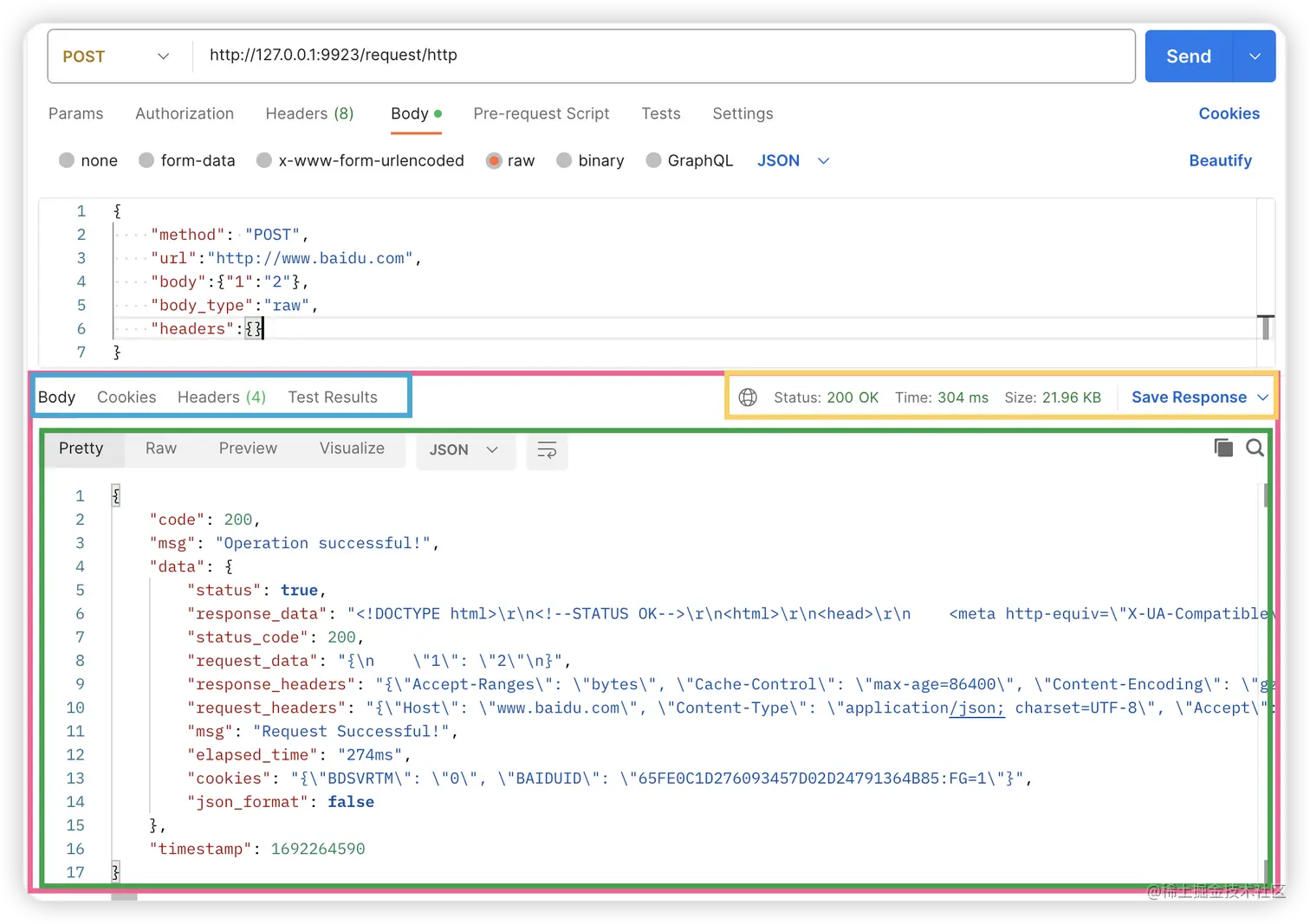This screenshot has width=1310, height=924.
Task: Click the request URL input field
Action: tap(663, 55)
